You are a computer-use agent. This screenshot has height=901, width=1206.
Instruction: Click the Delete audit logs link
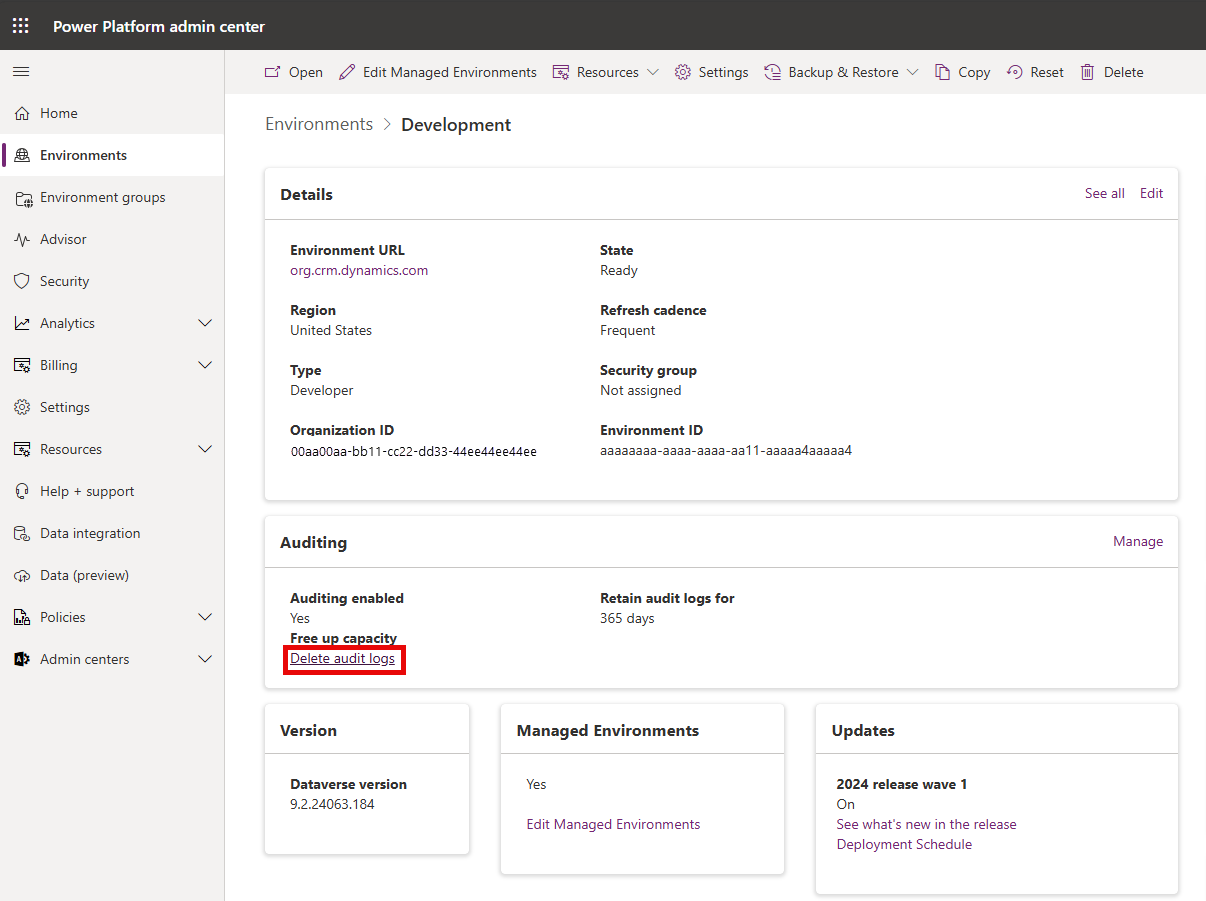click(x=342, y=659)
